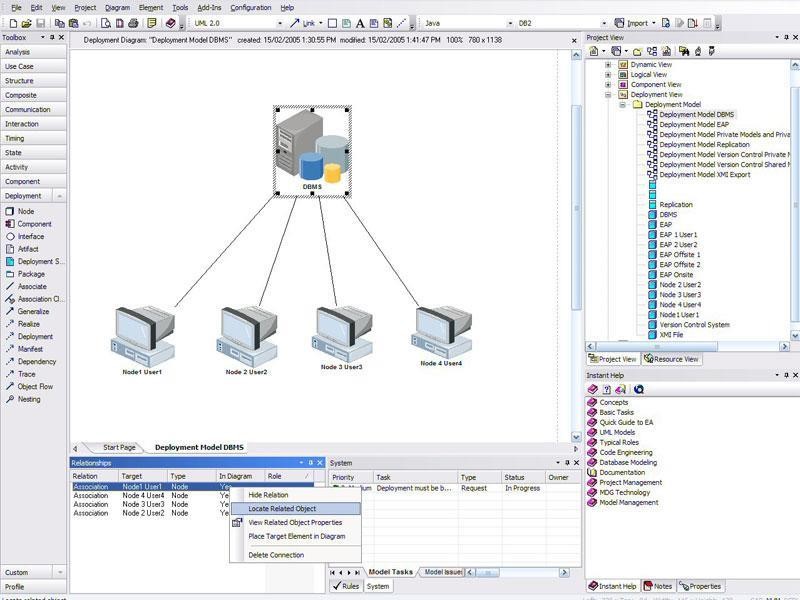Click the DBMS server node in diagram
Image resolution: width=800 pixels, height=600 pixels.
(312, 148)
